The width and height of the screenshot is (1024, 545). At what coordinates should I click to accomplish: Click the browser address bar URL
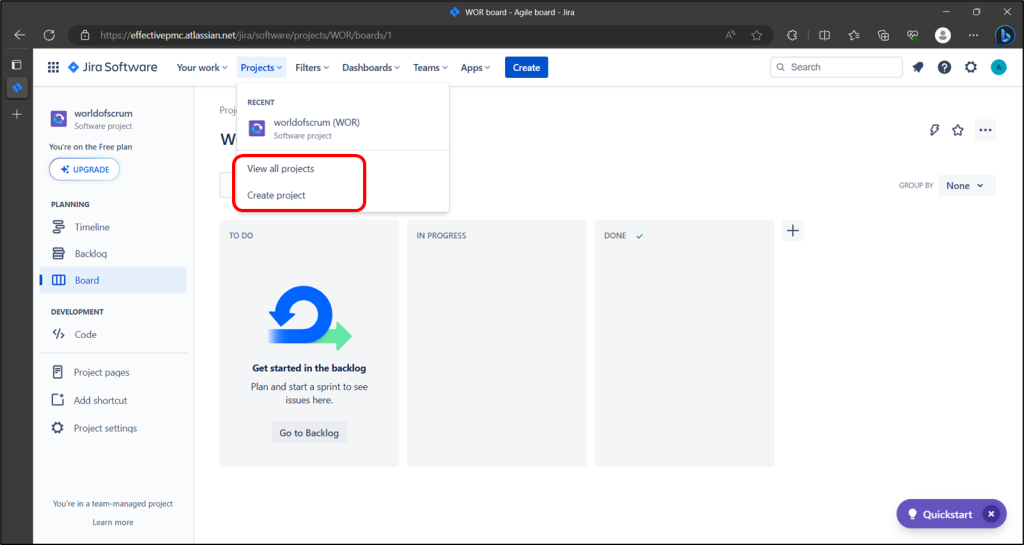click(246, 35)
